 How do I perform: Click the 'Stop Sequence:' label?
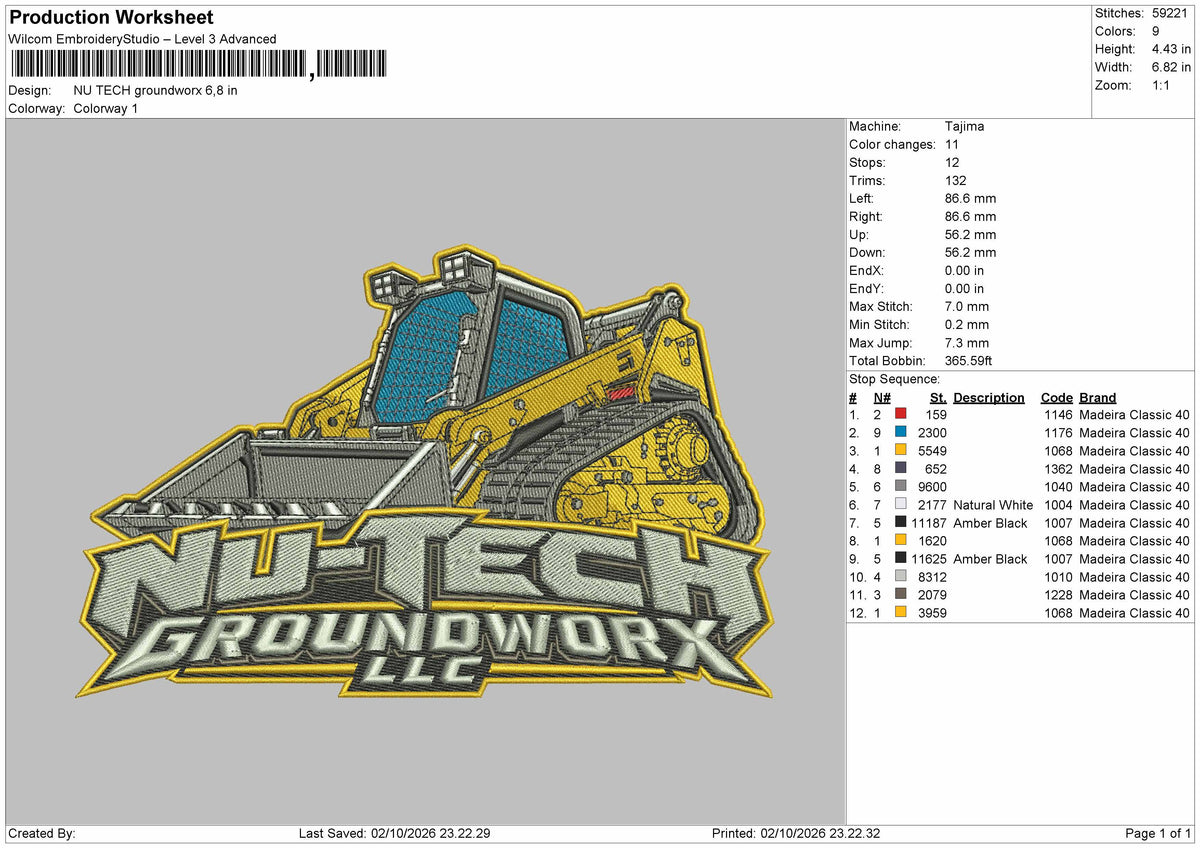pyautogui.click(x=894, y=379)
